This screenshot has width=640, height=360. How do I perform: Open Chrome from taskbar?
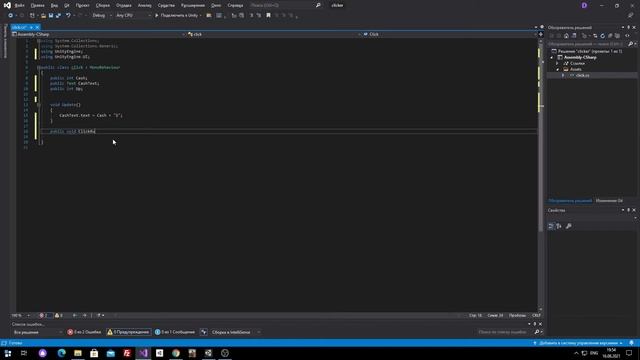(176, 353)
